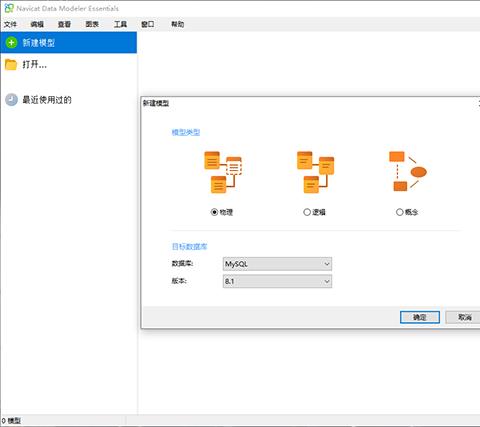Select the physical model diagram icon
This screenshot has width=480, height=427.
point(223,172)
